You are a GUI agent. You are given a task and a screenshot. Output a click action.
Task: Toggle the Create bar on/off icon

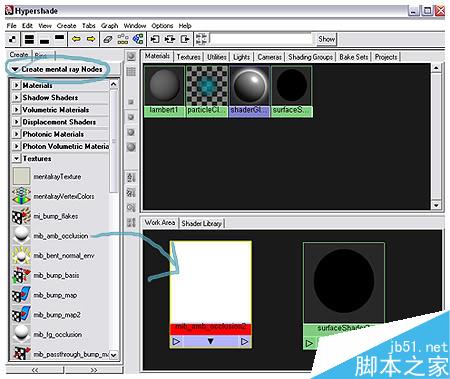(x=12, y=39)
